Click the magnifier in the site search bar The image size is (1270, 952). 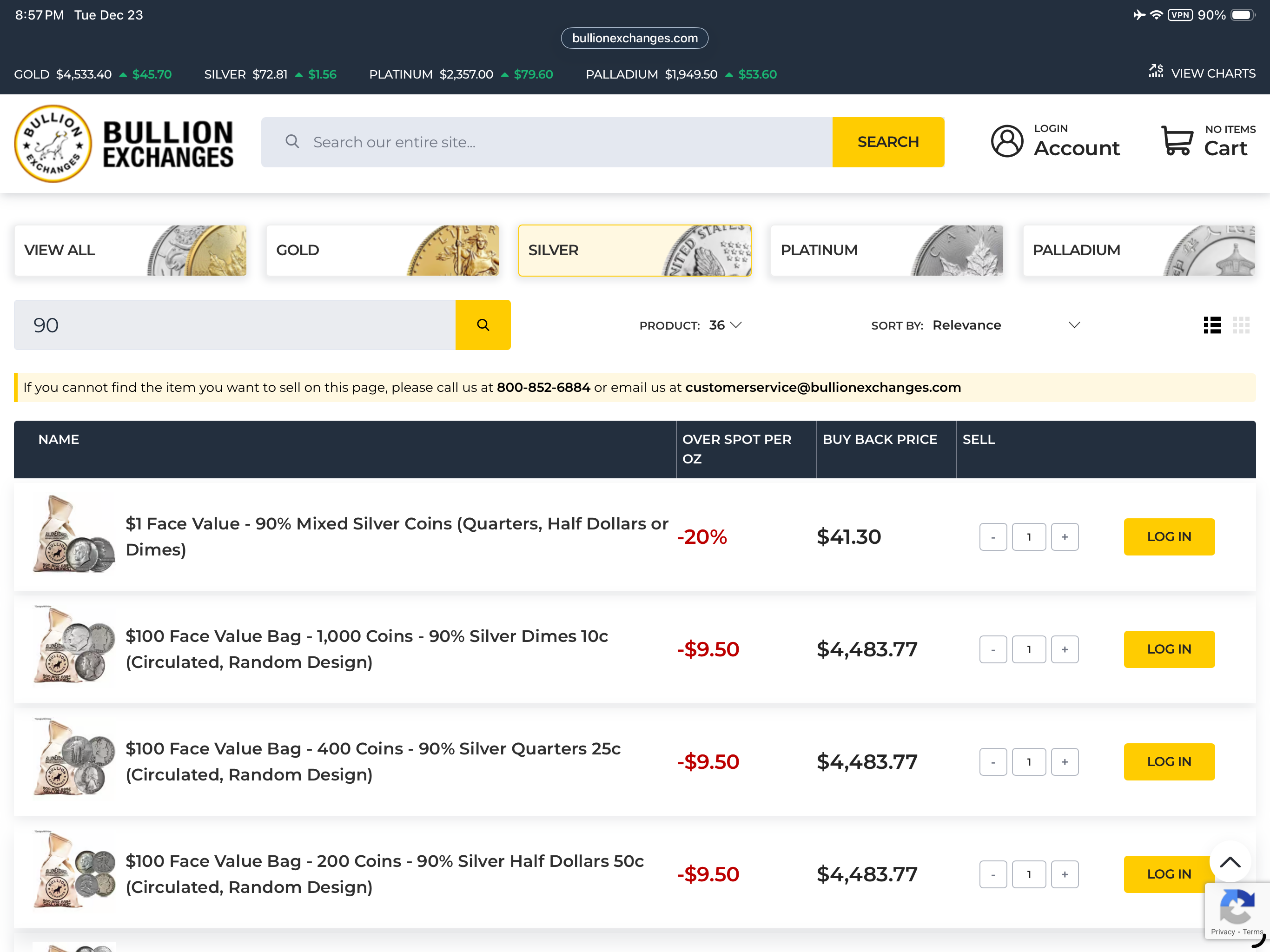coord(292,142)
